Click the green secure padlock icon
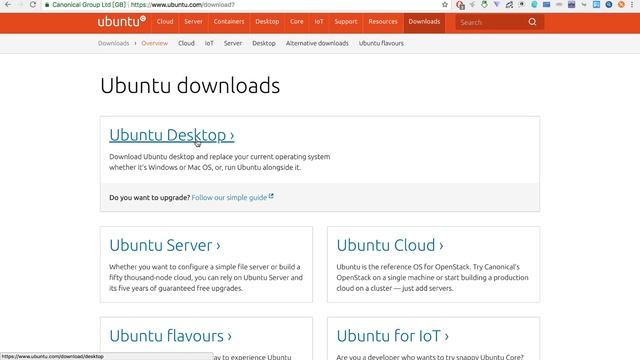This screenshot has width=640, height=360. (47, 5)
